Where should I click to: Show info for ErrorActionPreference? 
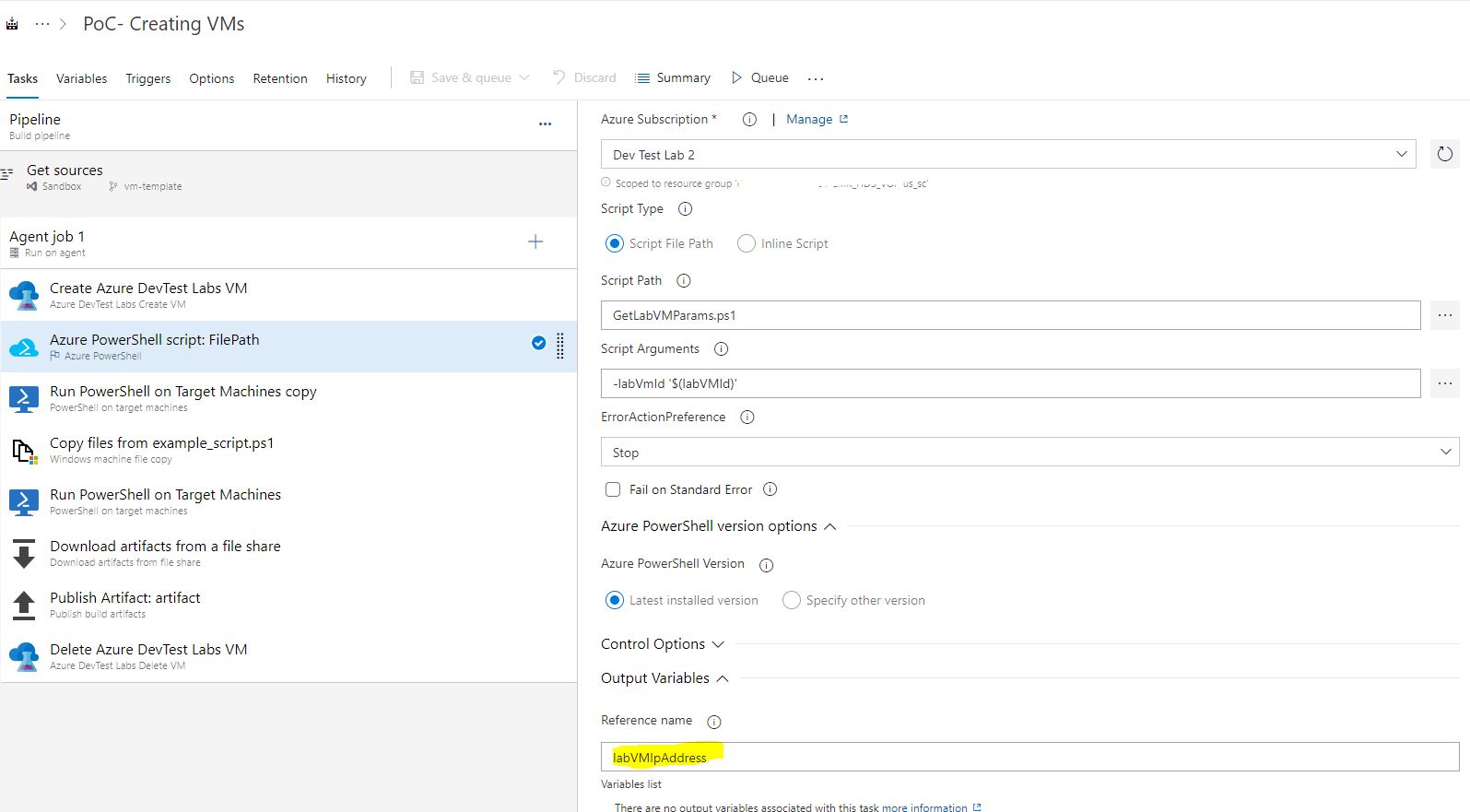747,417
